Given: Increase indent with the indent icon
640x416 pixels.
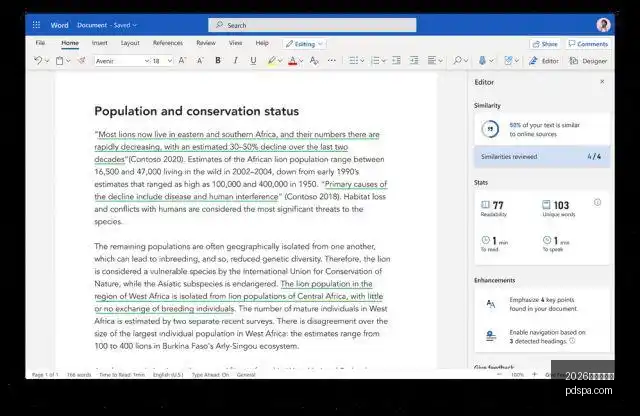Looking at the screenshot, I should click(x=414, y=61).
